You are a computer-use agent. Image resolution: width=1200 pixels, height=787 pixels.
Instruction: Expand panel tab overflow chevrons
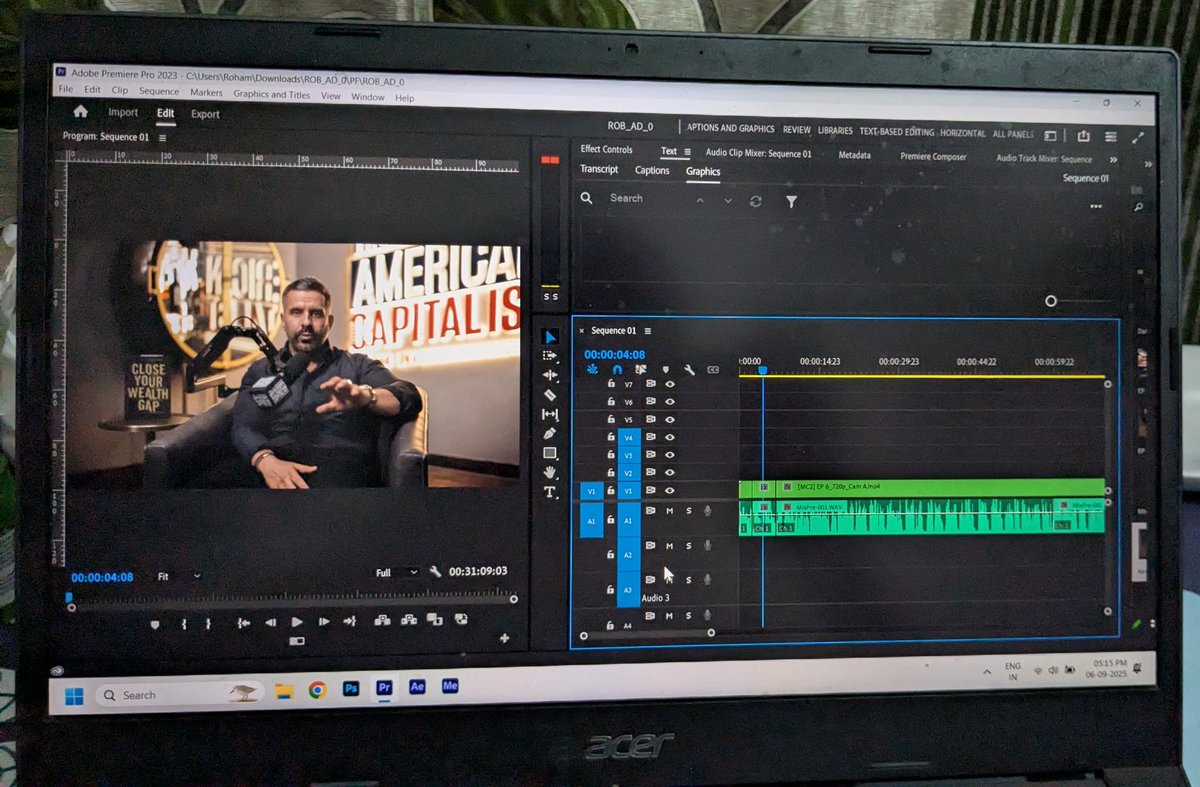[x=1113, y=159]
